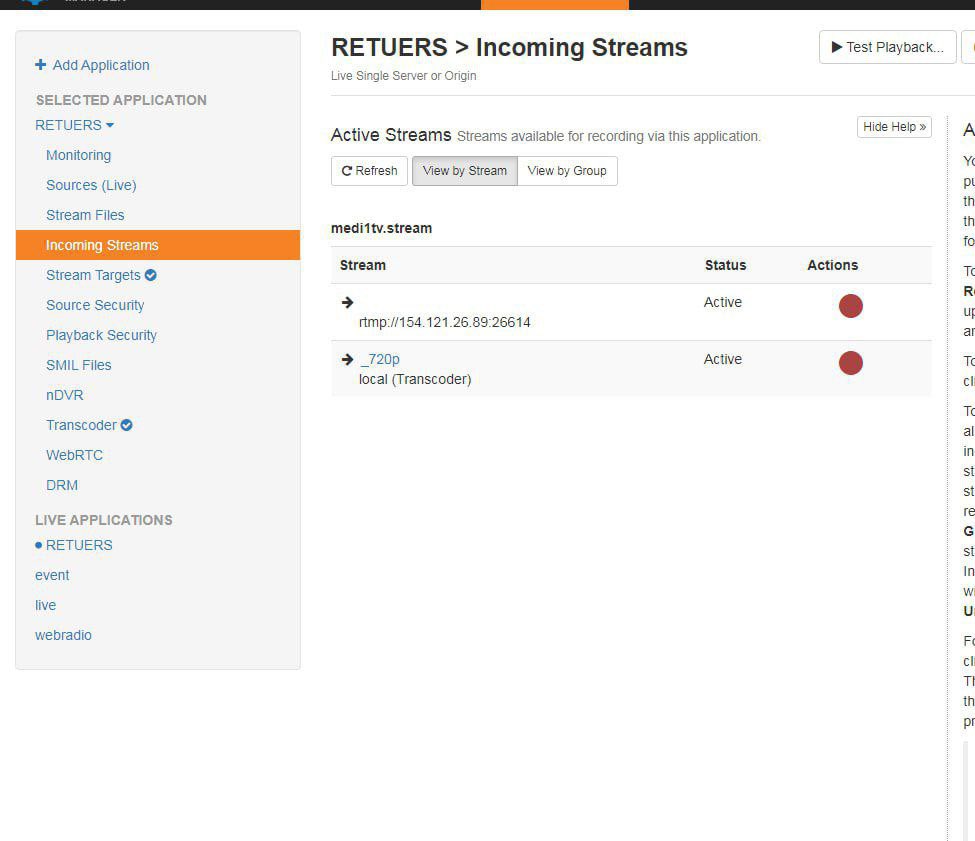
Task: Click the arrow icon in the rtmp stream row
Action: pos(347,302)
